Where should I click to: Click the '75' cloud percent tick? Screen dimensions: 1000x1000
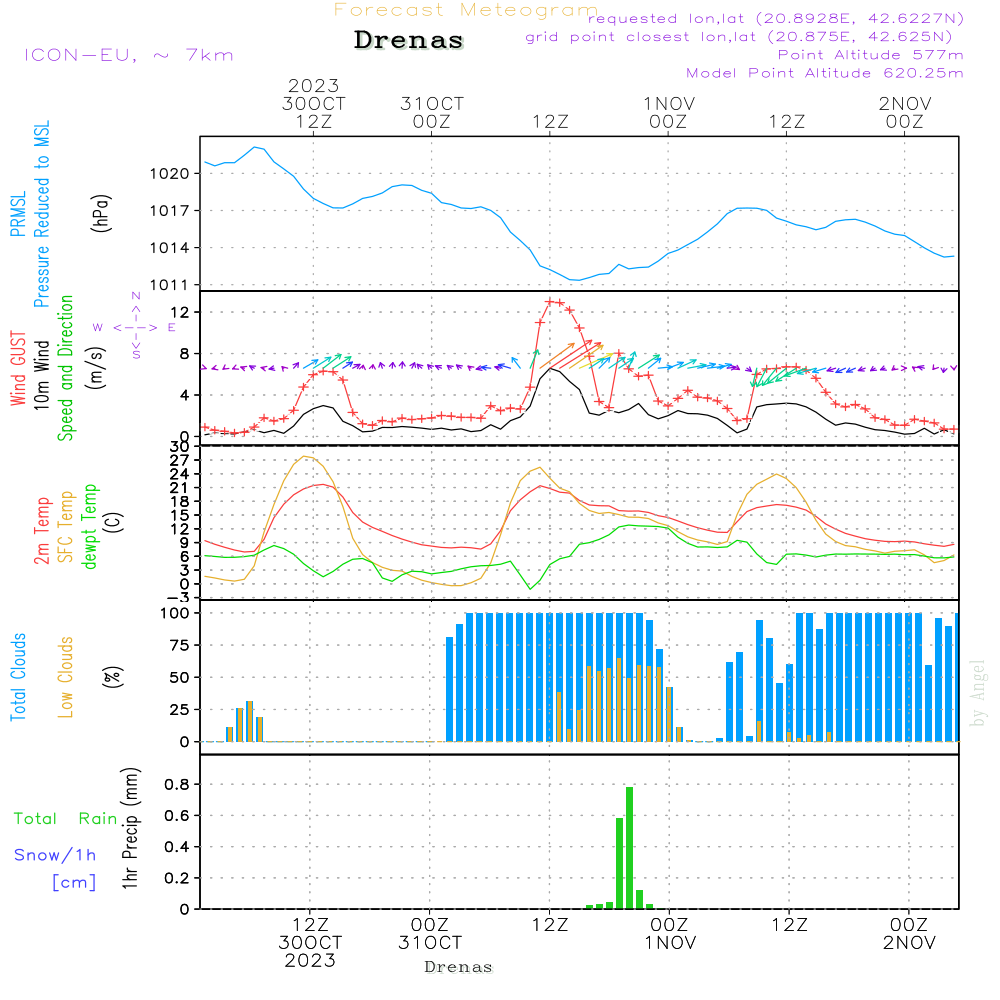(180, 645)
